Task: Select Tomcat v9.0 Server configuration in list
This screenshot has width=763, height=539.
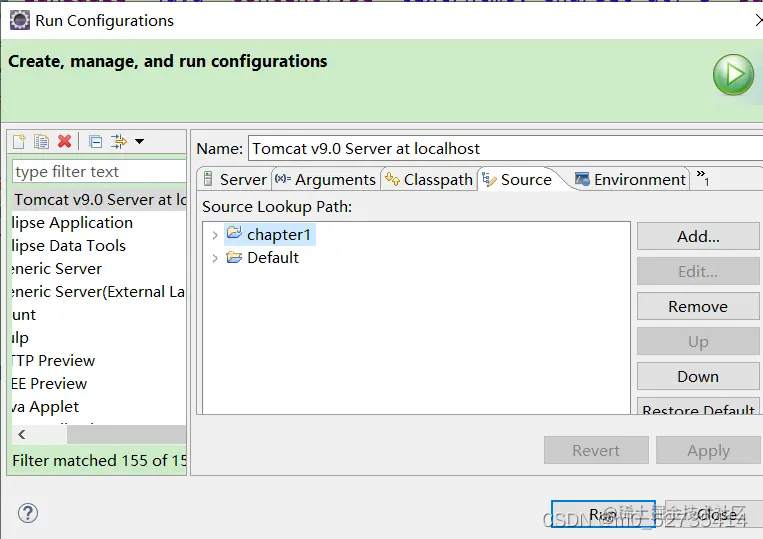Action: pyautogui.click(x=99, y=199)
